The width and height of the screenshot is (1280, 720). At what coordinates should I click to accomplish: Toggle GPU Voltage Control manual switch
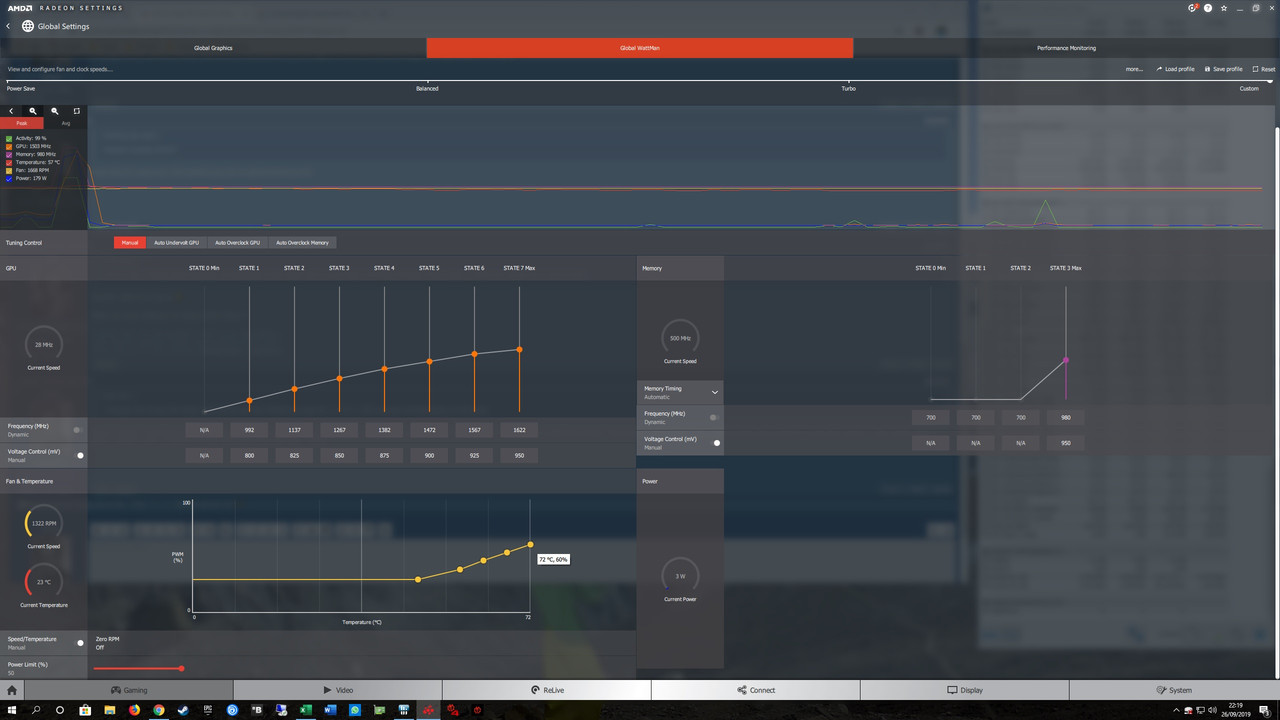[79, 455]
